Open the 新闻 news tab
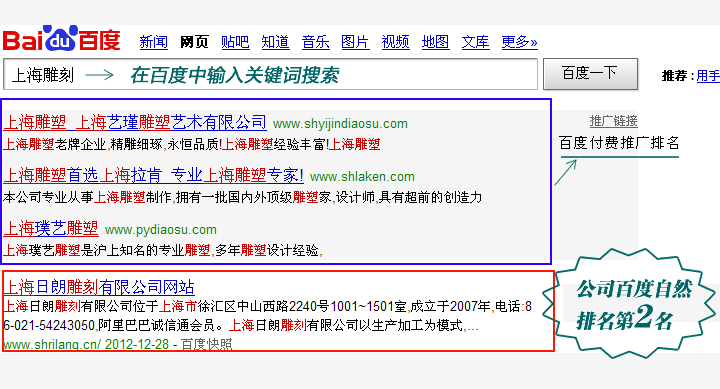Screen dimensions: 720x389 [x=154, y=42]
